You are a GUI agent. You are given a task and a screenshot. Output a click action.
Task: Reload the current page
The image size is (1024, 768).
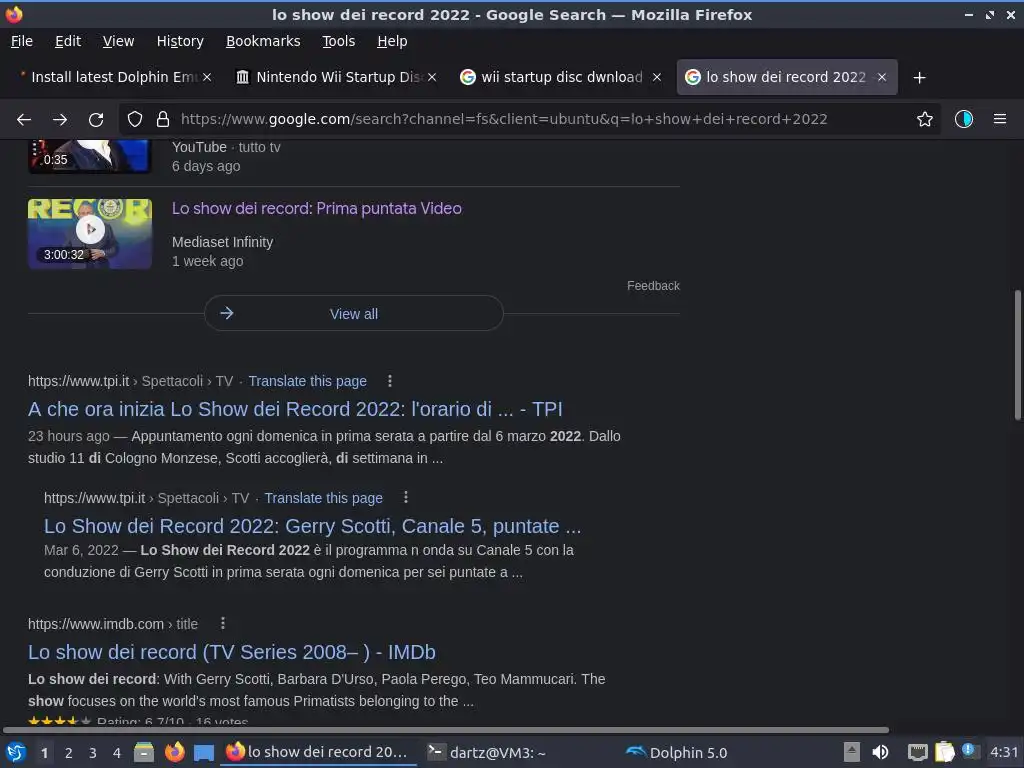pyautogui.click(x=96, y=120)
